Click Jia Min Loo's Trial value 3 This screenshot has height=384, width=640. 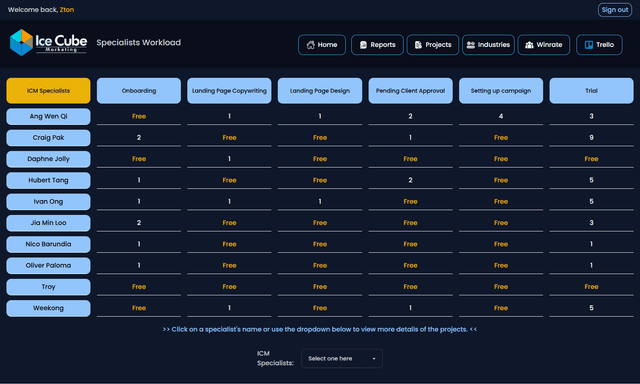click(x=591, y=223)
